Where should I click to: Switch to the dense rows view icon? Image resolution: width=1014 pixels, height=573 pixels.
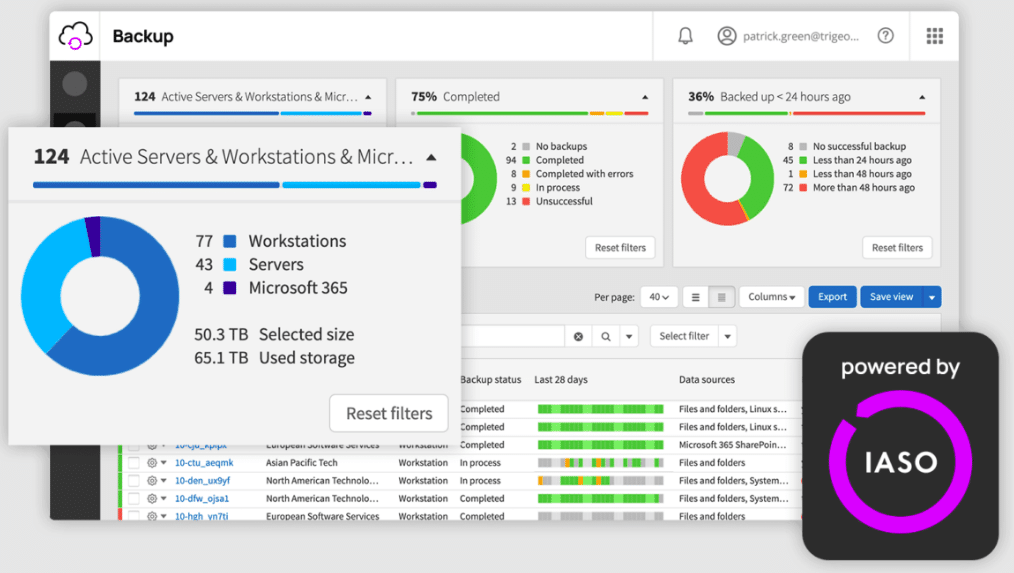(721, 297)
